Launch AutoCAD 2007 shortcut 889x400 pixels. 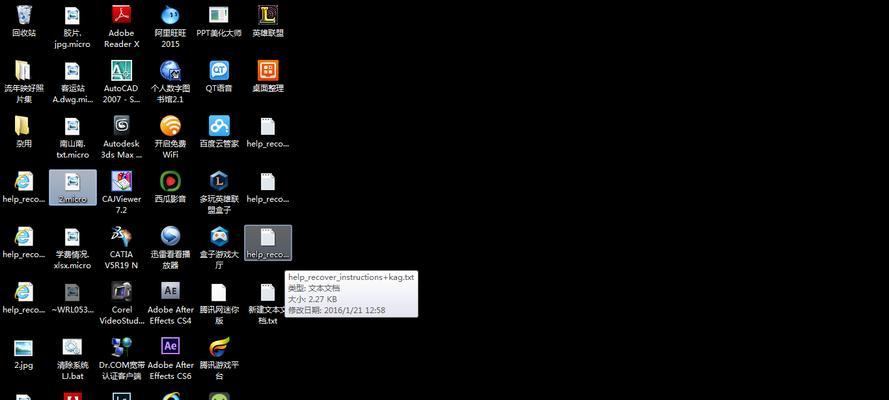tap(121, 82)
